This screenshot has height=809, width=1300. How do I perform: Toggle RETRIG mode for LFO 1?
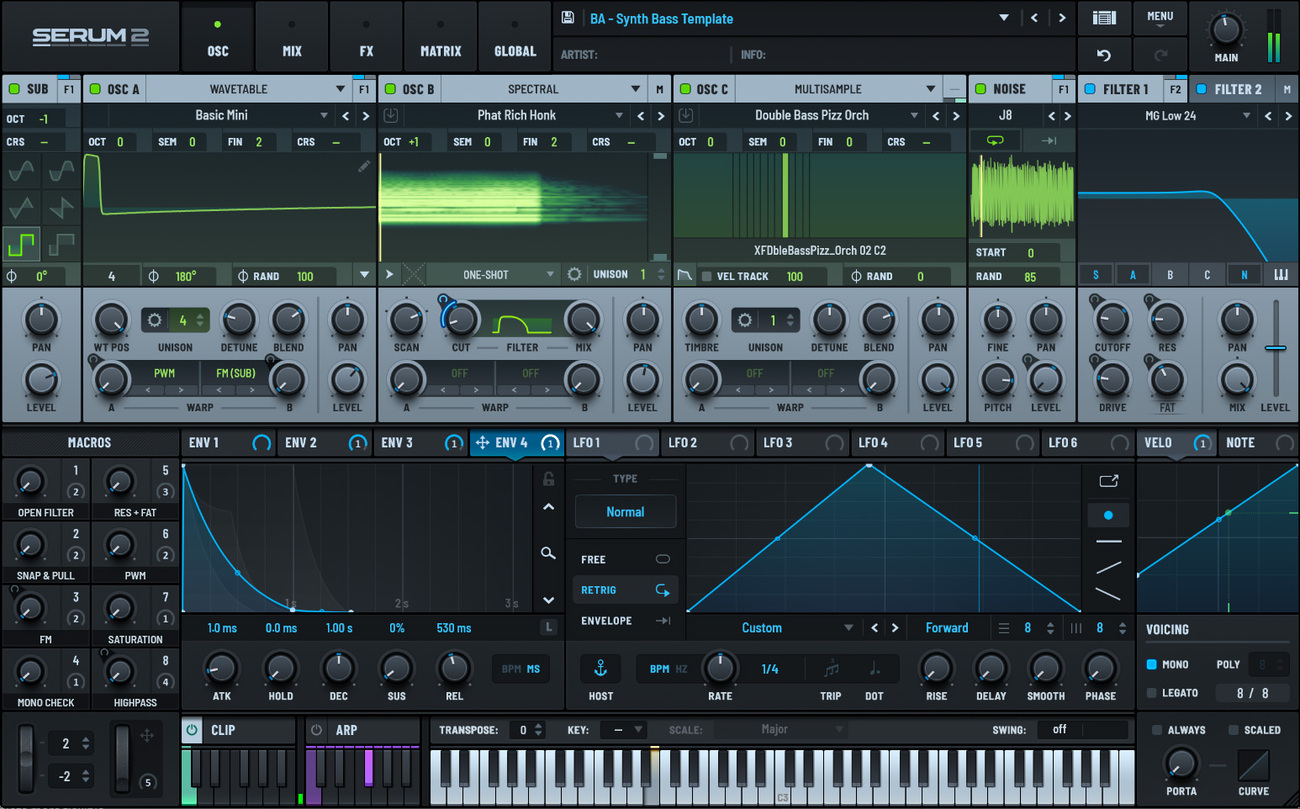click(625, 590)
